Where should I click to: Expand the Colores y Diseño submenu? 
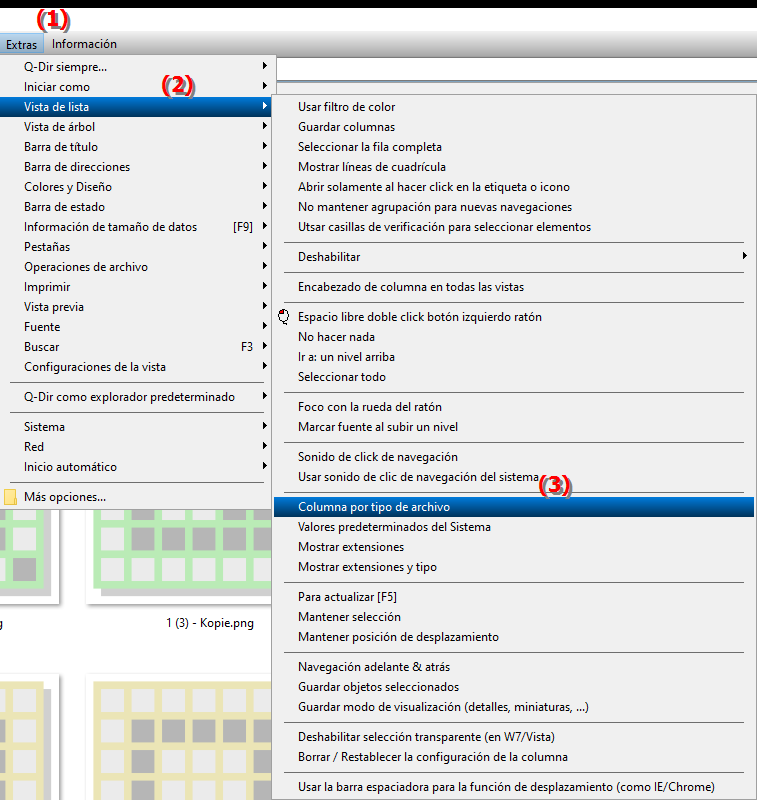click(136, 187)
